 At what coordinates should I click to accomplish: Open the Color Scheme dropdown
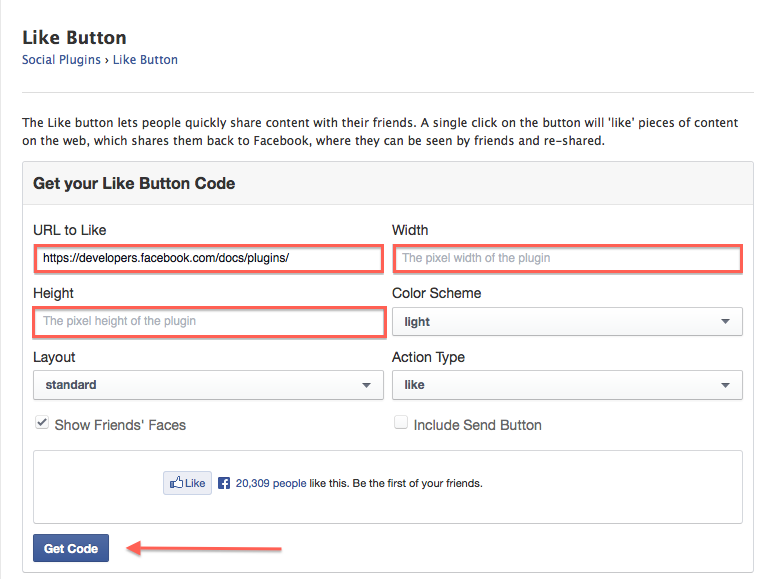[566, 322]
